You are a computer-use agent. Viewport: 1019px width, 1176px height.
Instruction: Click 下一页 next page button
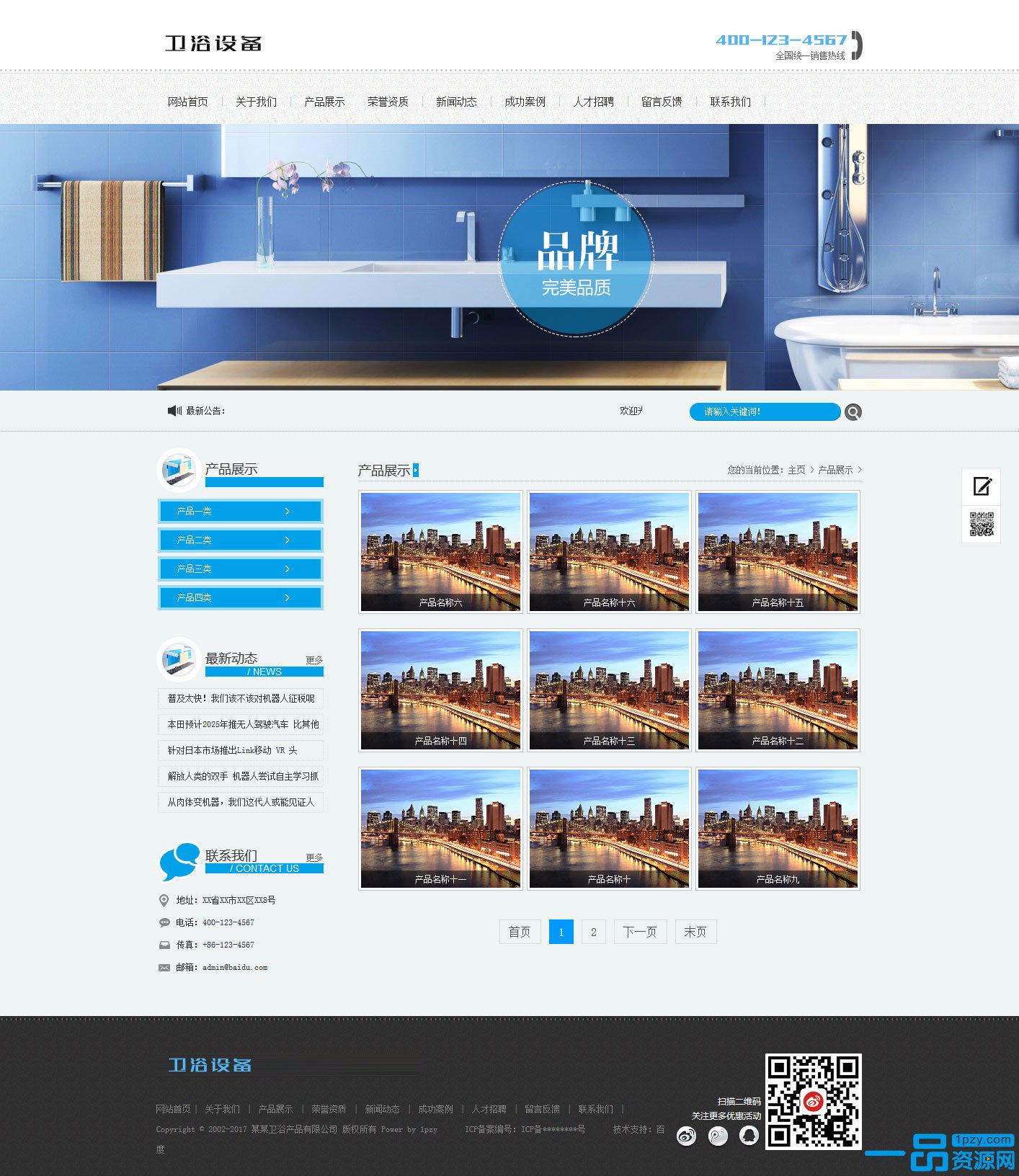pos(640,932)
